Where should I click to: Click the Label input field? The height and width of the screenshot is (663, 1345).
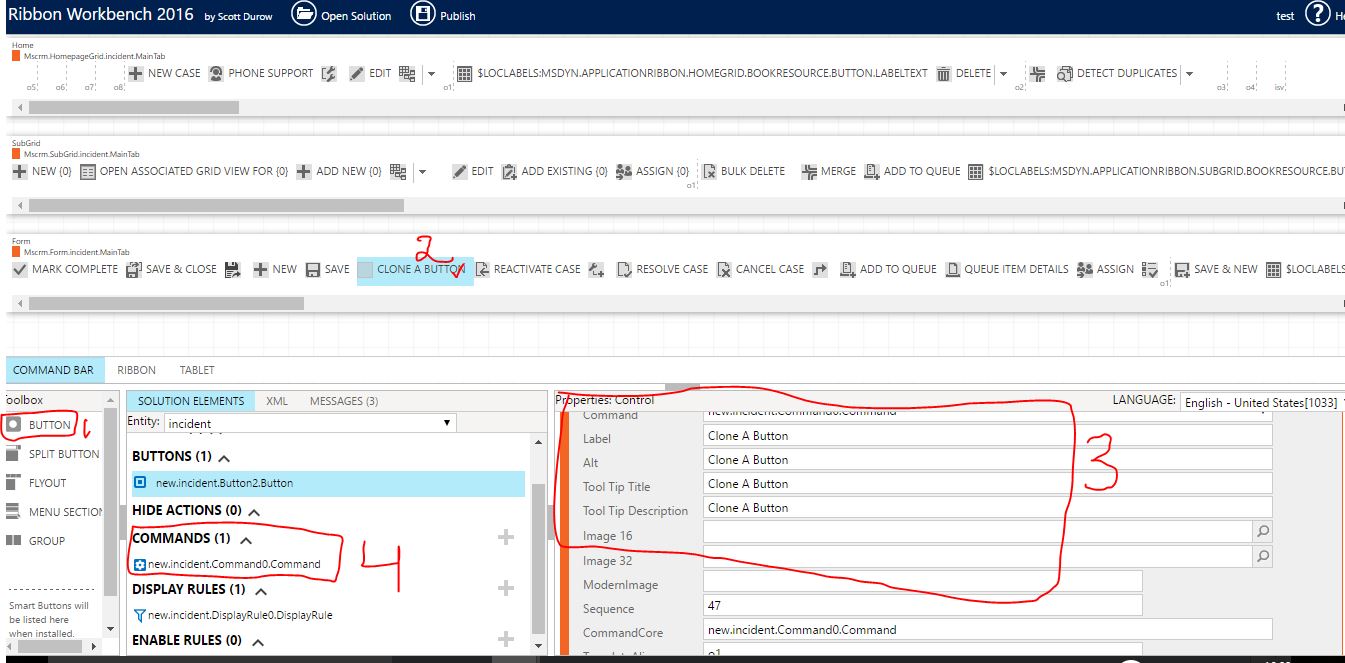pos(988,436)
